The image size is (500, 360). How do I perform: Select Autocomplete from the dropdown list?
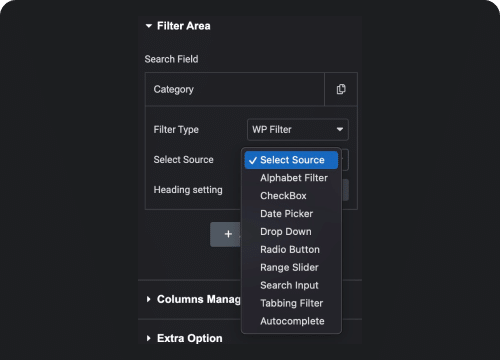[292, 321]
